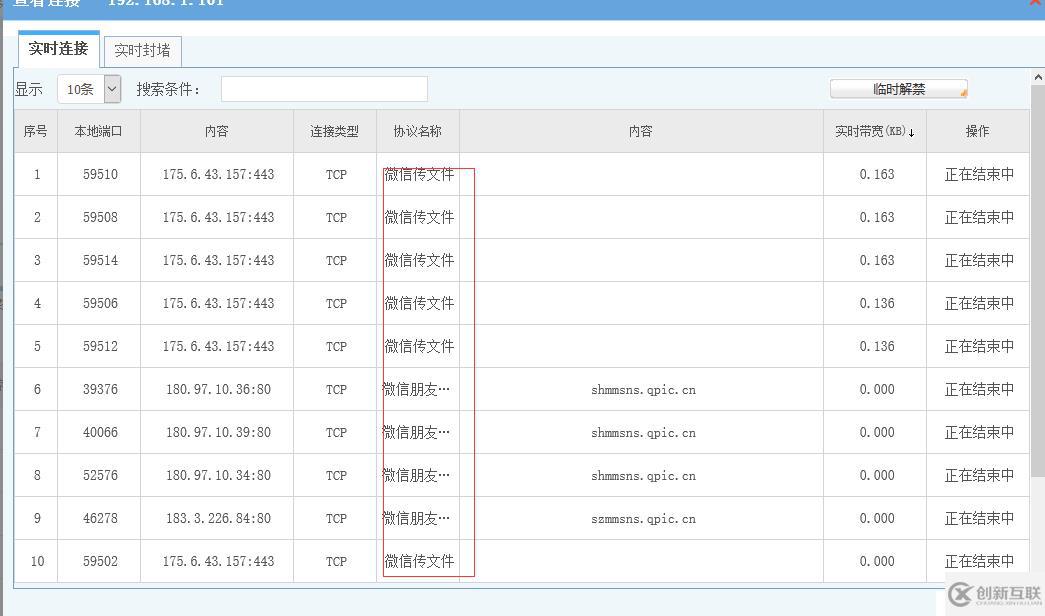Click 175.6.43.157:443 in row 10
Screen dimensions: 1045x616
click(219, 561)
